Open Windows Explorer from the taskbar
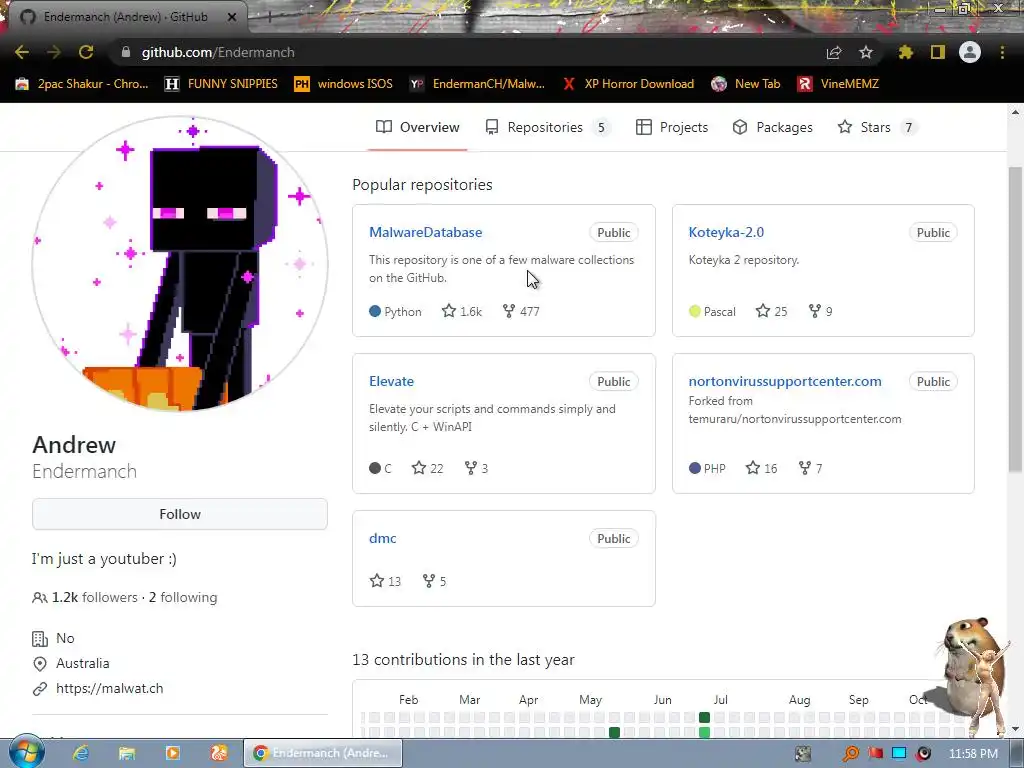 (127, 753)
